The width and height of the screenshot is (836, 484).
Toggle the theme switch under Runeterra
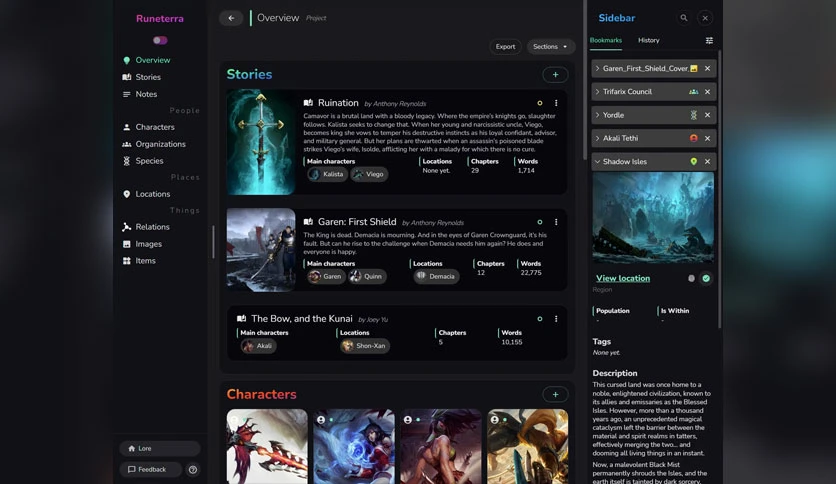tap(160, 40)
